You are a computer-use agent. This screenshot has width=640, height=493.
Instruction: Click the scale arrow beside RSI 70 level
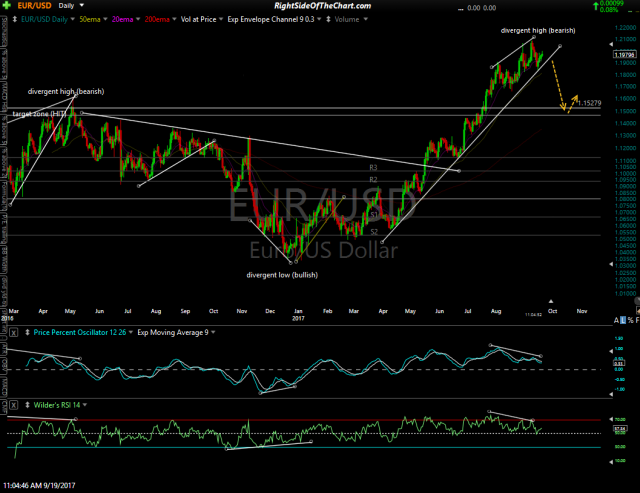point(611,419)
